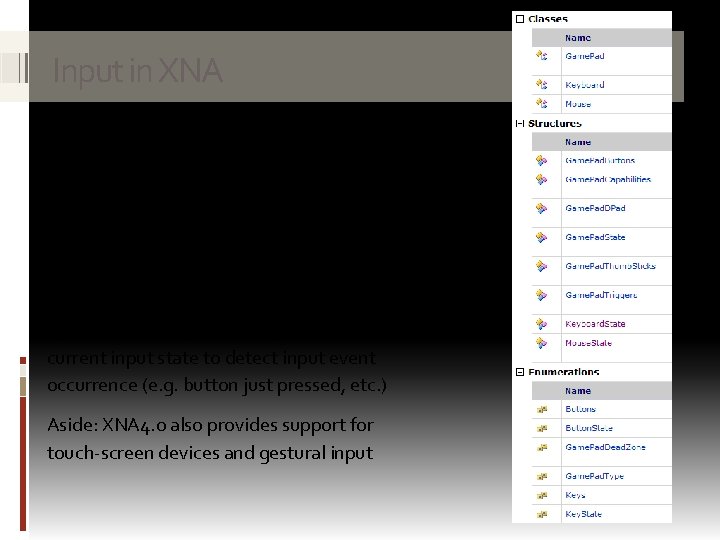Click the enum icon beside Buttons
This screenshot has width=720, height=540.
(542, 409)
